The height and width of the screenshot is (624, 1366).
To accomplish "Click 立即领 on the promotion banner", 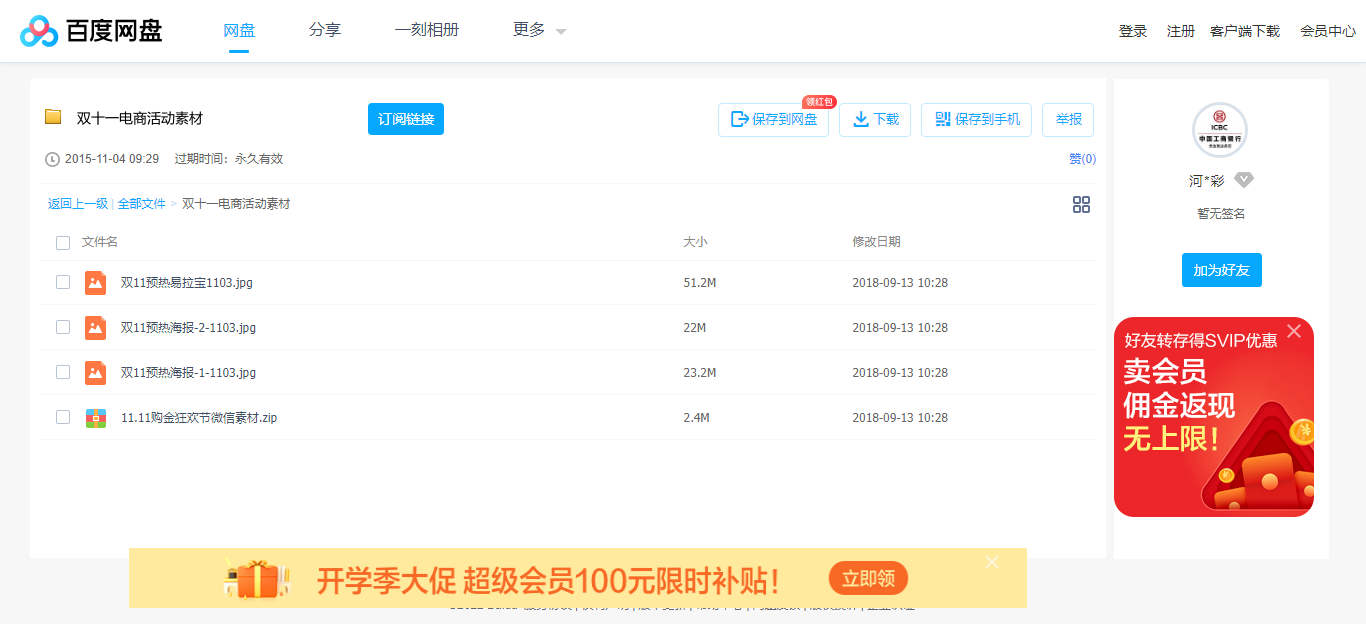I will (868, 578).
